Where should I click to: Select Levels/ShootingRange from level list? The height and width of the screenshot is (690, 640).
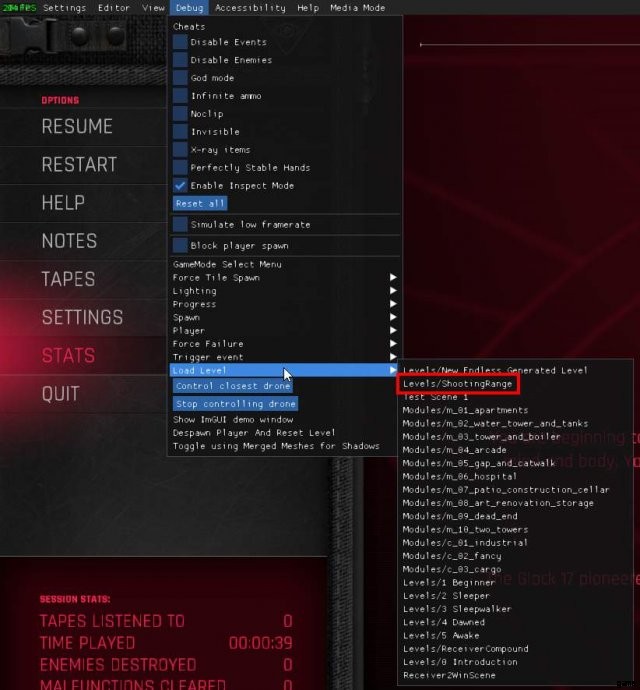click(458, 384)
